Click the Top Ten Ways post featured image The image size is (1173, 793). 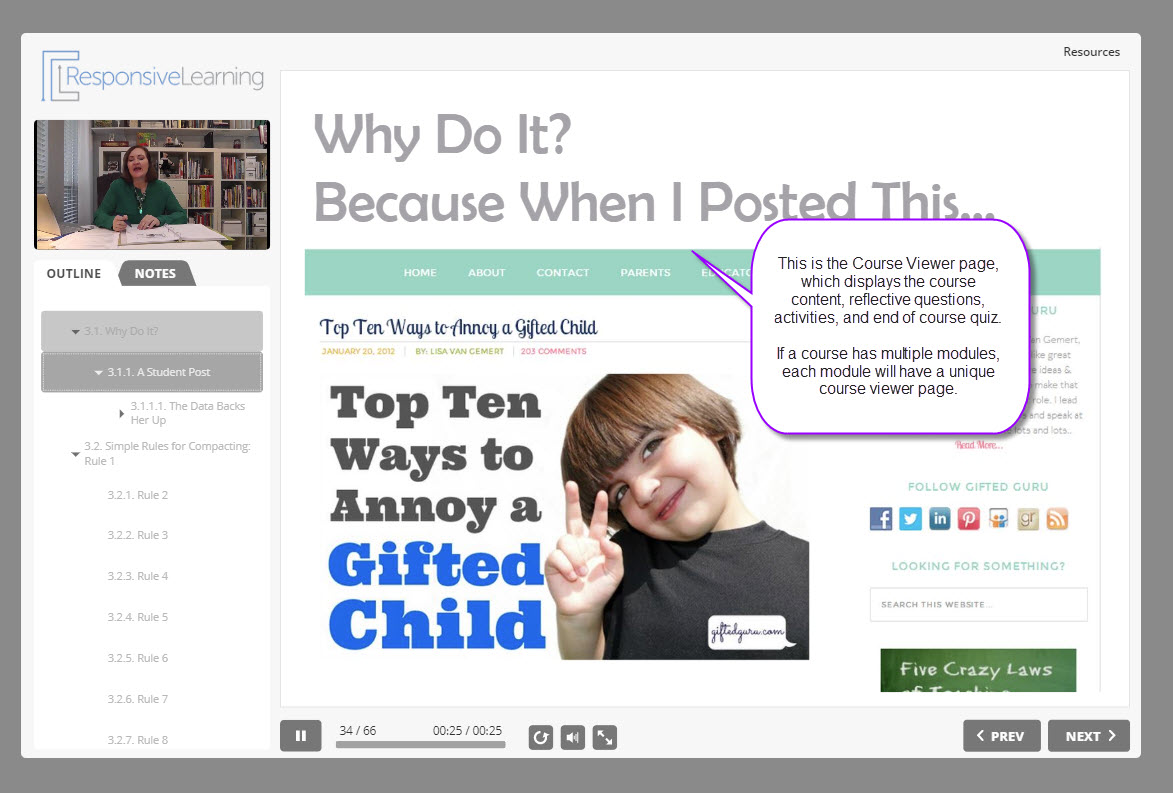point(565,516)
